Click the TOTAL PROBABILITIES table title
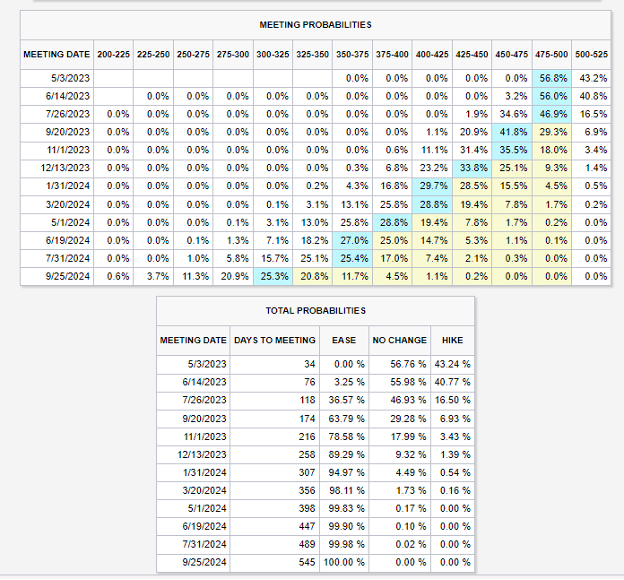Screen dimensions: 624x580 click(x=315, y=311)
